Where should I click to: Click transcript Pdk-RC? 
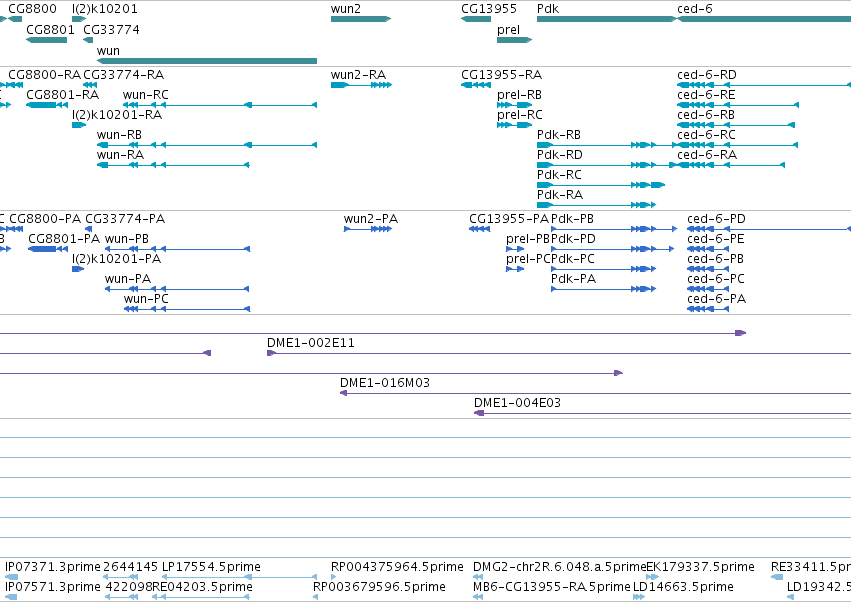coord(601,185)
